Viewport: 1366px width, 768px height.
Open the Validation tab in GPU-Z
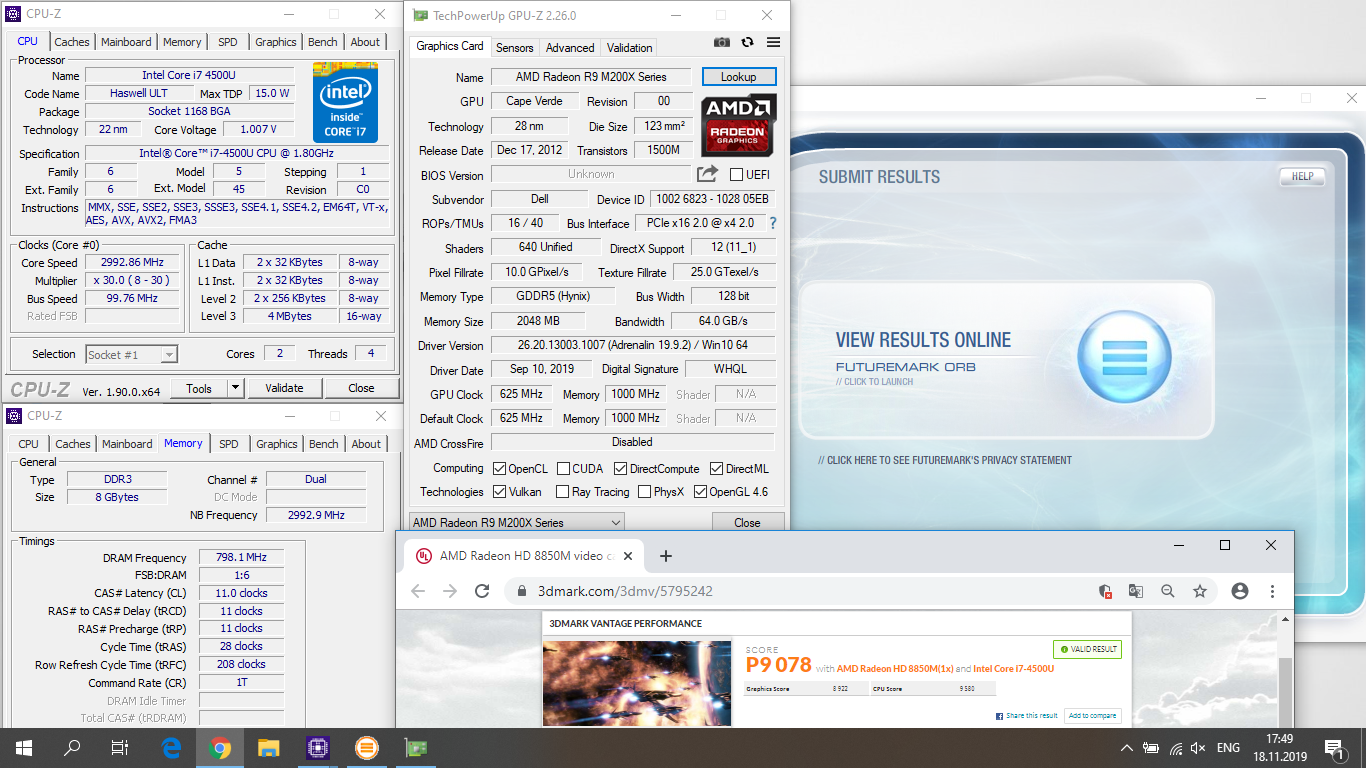[x=629, y=47]
